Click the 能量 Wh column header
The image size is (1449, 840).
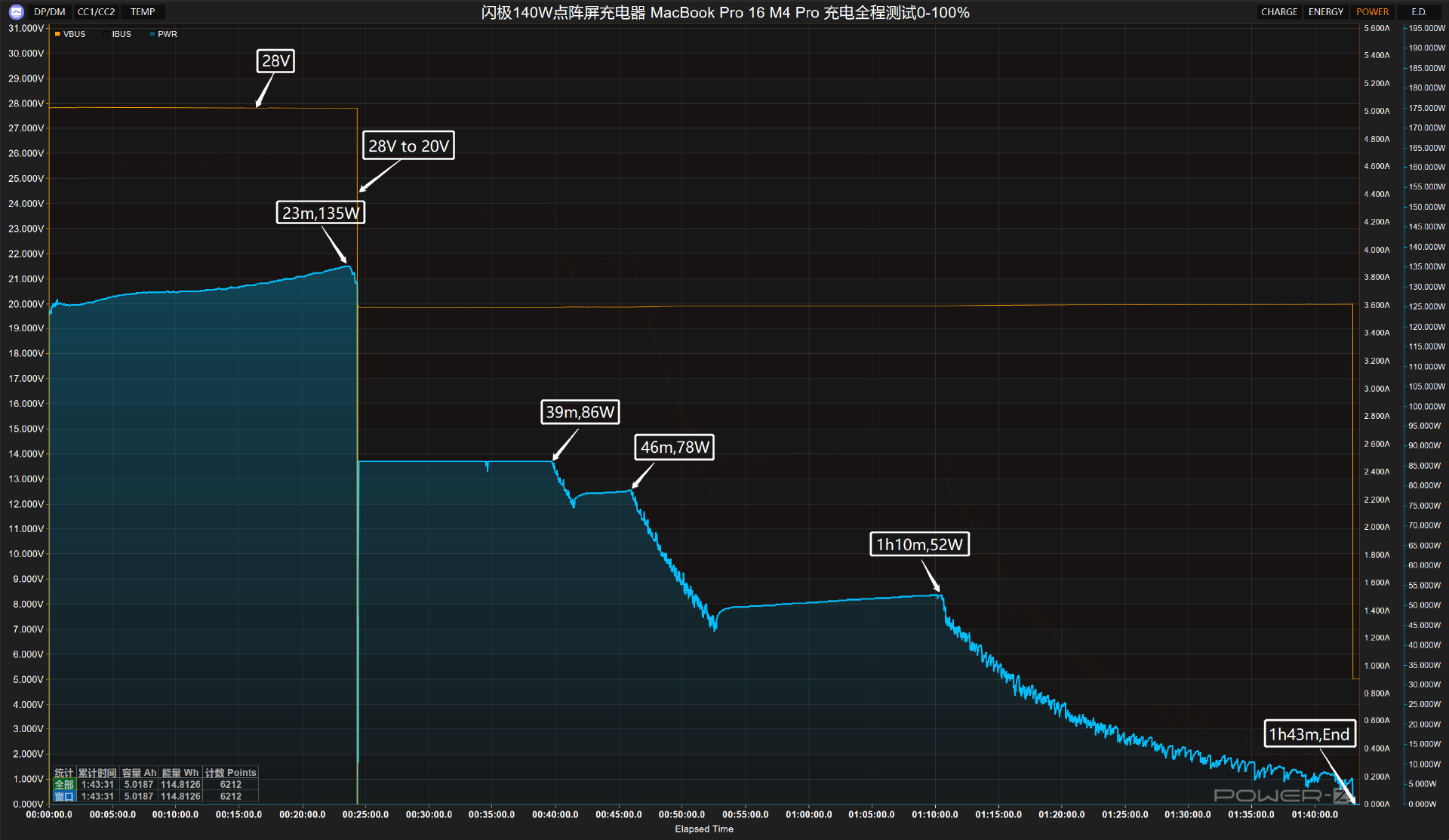coord(180,773)
